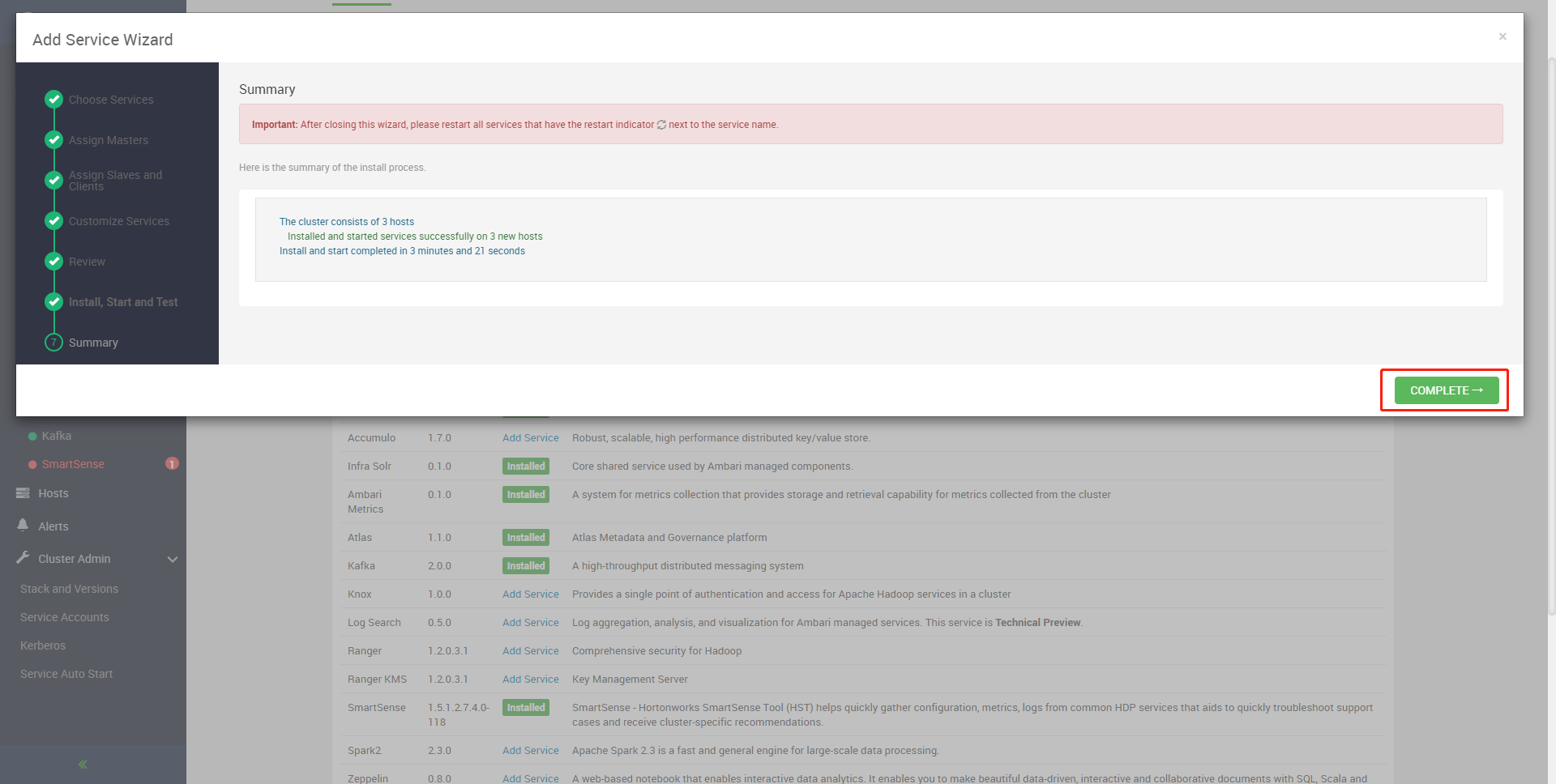Click the Ranger KMS service name cell
1556x784 pixels.
[378, 680]
